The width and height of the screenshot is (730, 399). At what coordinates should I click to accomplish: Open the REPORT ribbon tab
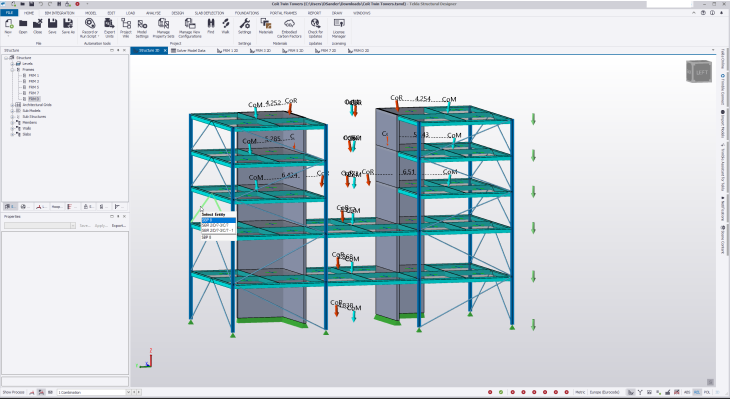(314, 13)
